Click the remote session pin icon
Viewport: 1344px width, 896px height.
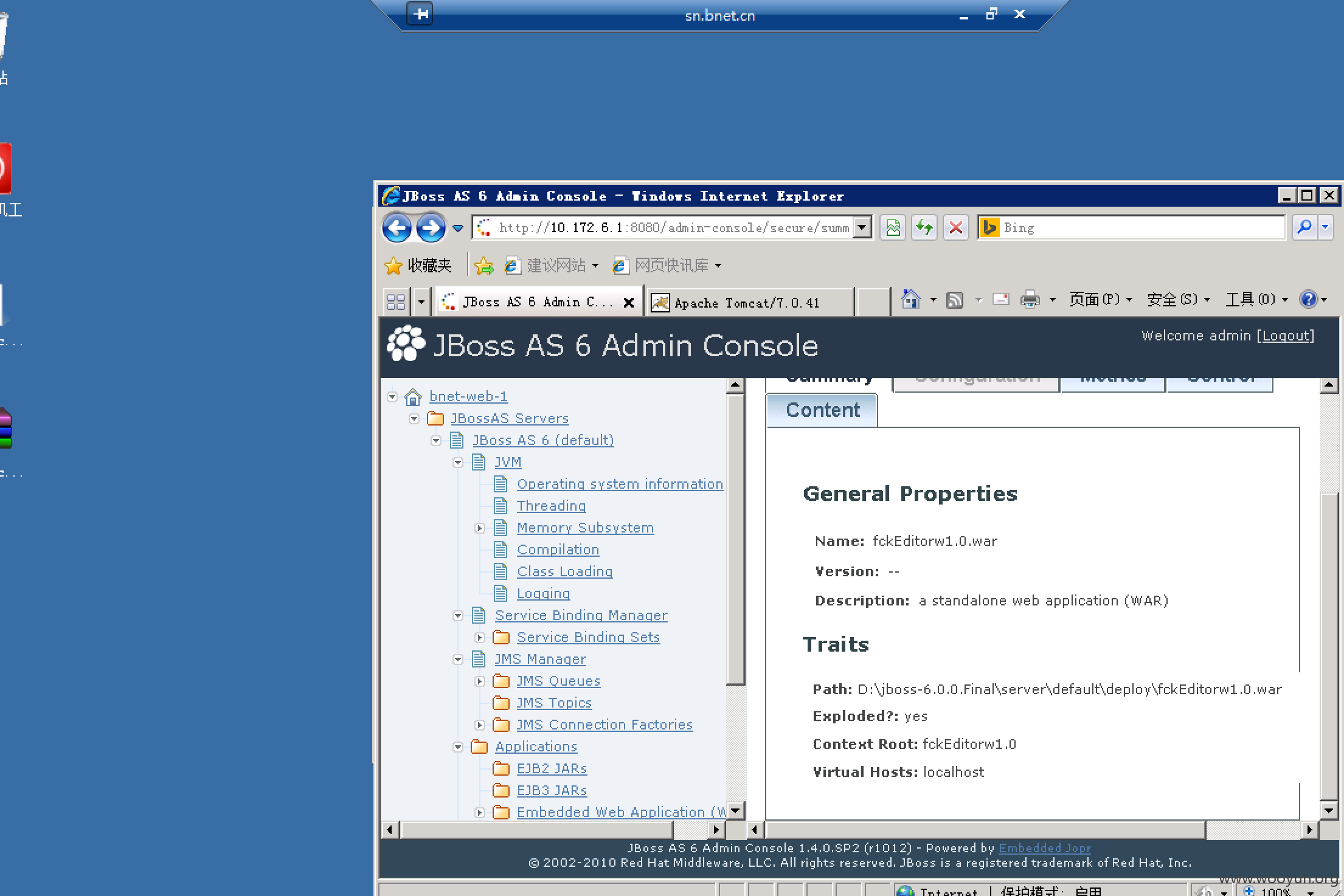click(420, 14)
